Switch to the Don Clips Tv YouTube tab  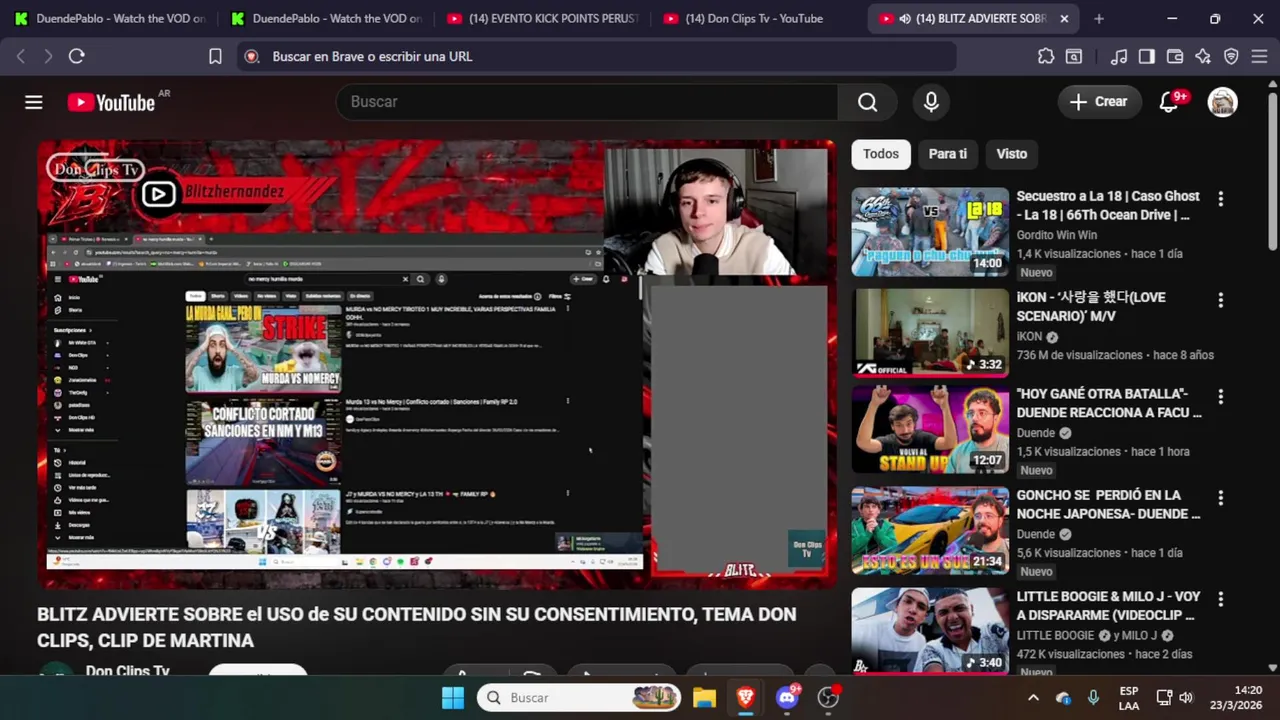(759, 18)
